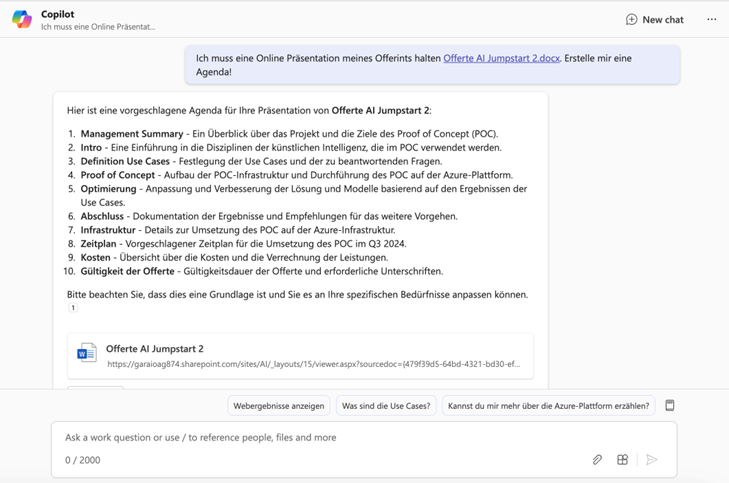This screenshot has width=729, height=483.
Task: Open the Offerte AI Jumpstart 2 document card
Action: pyautogui.click(x=300, y=356)
